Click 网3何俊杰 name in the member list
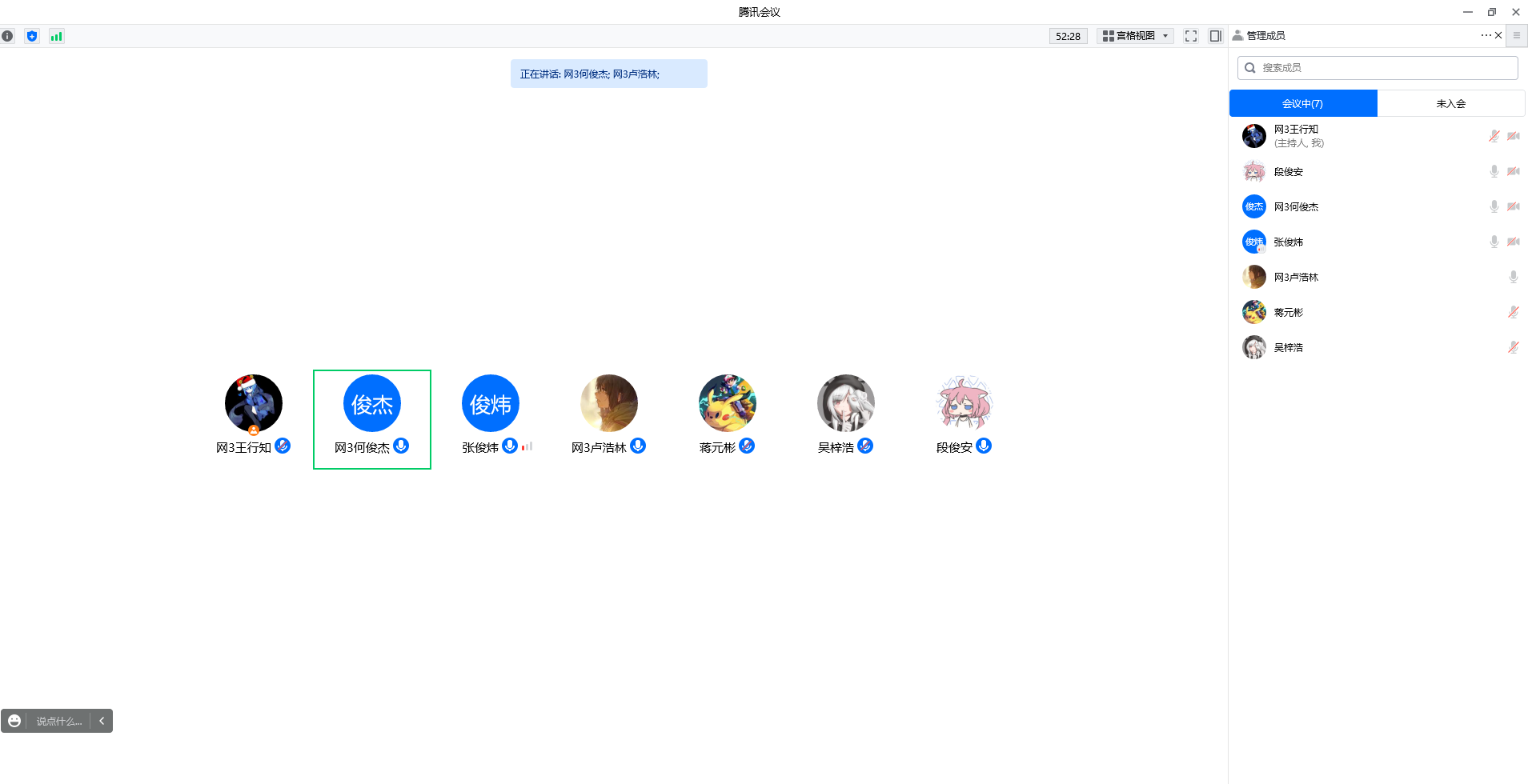The image size is (1528, 784). click(1296, 206)
